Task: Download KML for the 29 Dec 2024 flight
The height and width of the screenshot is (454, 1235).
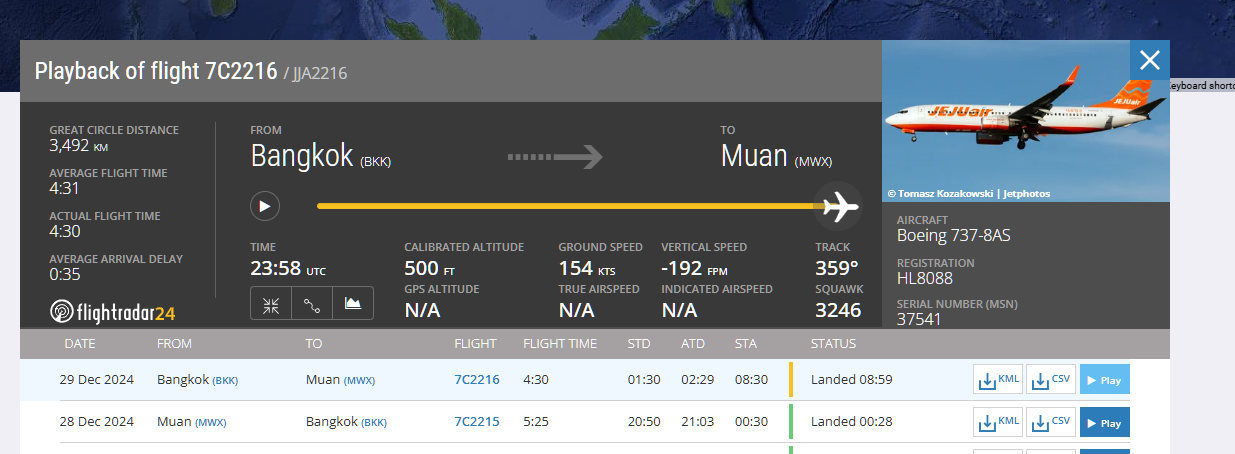Action: 998,380
